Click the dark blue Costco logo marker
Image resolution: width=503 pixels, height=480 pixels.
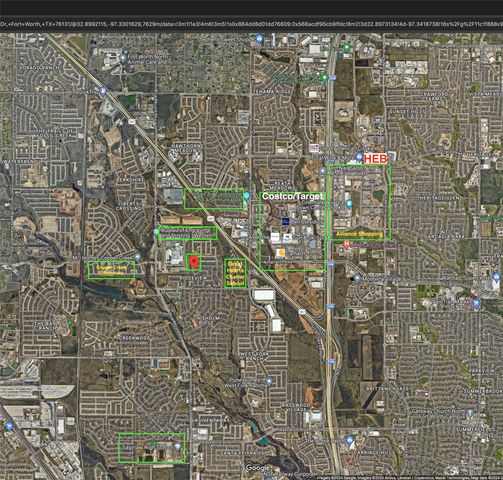[285, 221]
